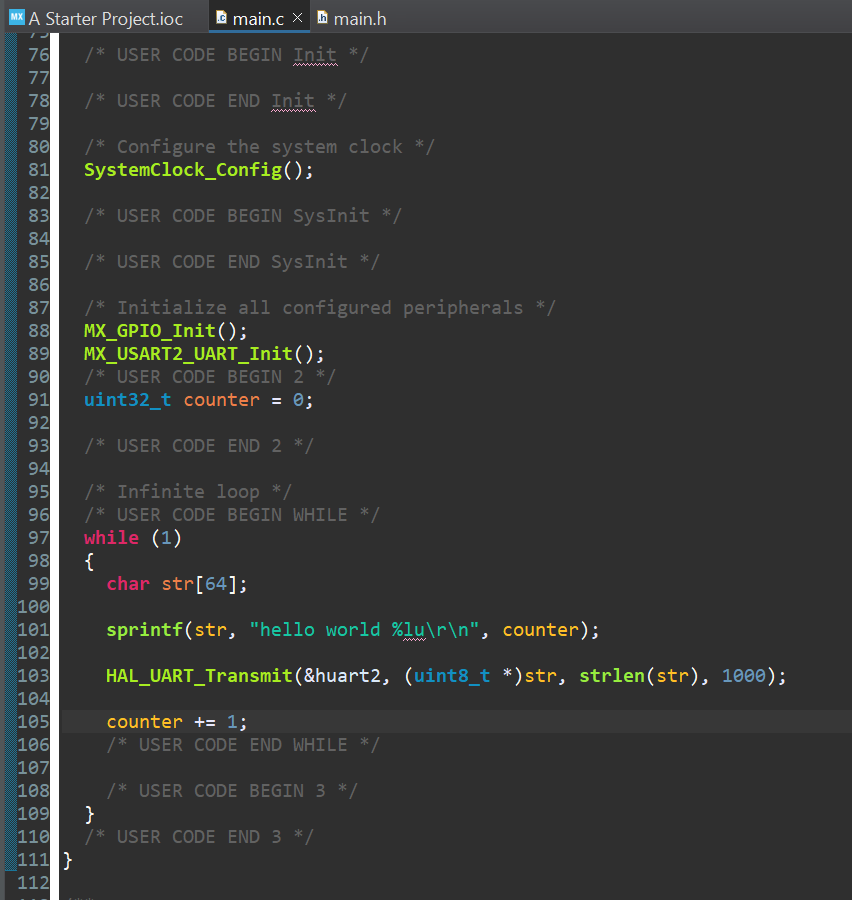
Task: Click the header file icon on main.h tab
Action: click(x=322, y=18)
